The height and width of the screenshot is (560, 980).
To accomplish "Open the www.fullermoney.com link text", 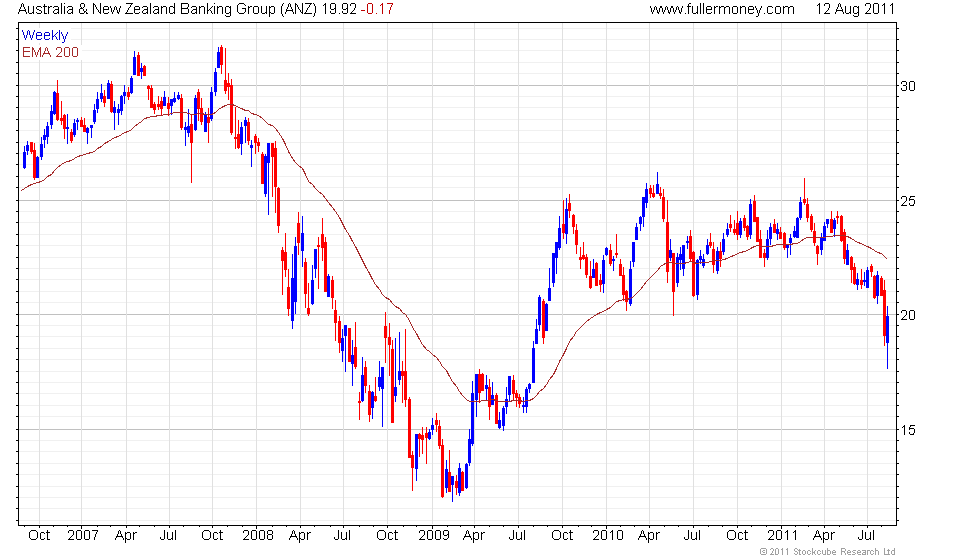I will (722, 9).
